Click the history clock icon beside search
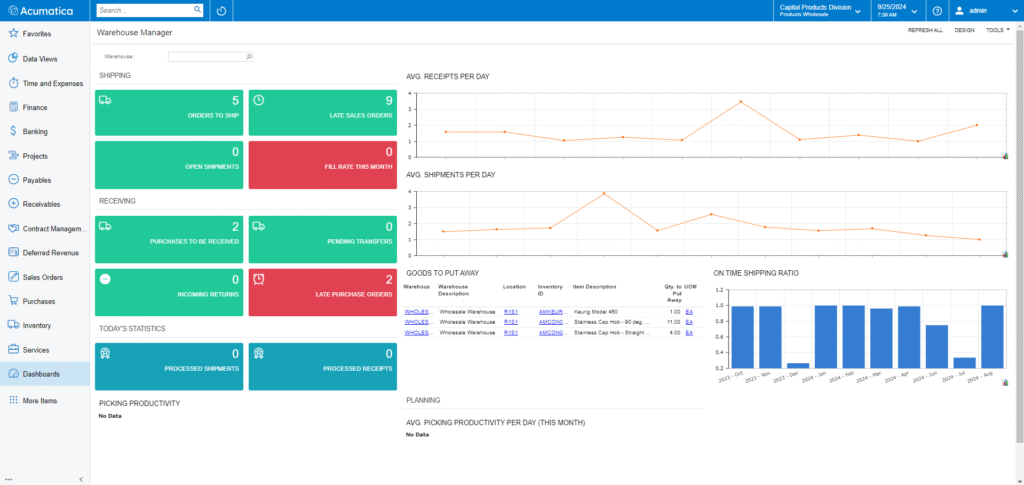The width and height of the screenshot is (1024, 485). tap(220, 11)
